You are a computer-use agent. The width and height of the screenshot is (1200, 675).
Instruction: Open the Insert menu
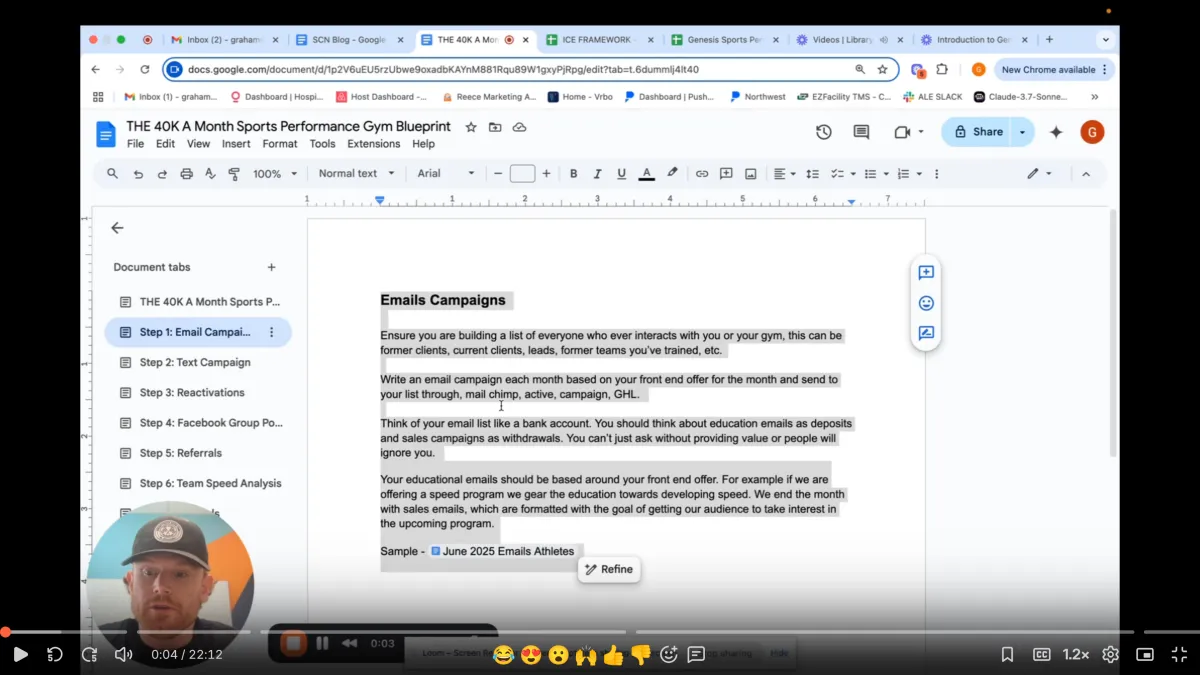236,144
